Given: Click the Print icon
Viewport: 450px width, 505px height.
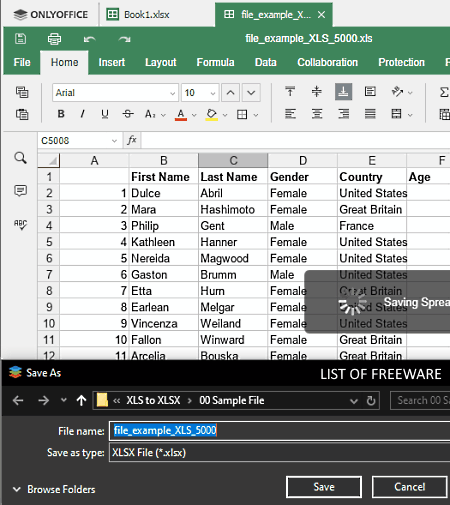Looking at the screenshot, I should pyautogui.click(x=54, y=39).
